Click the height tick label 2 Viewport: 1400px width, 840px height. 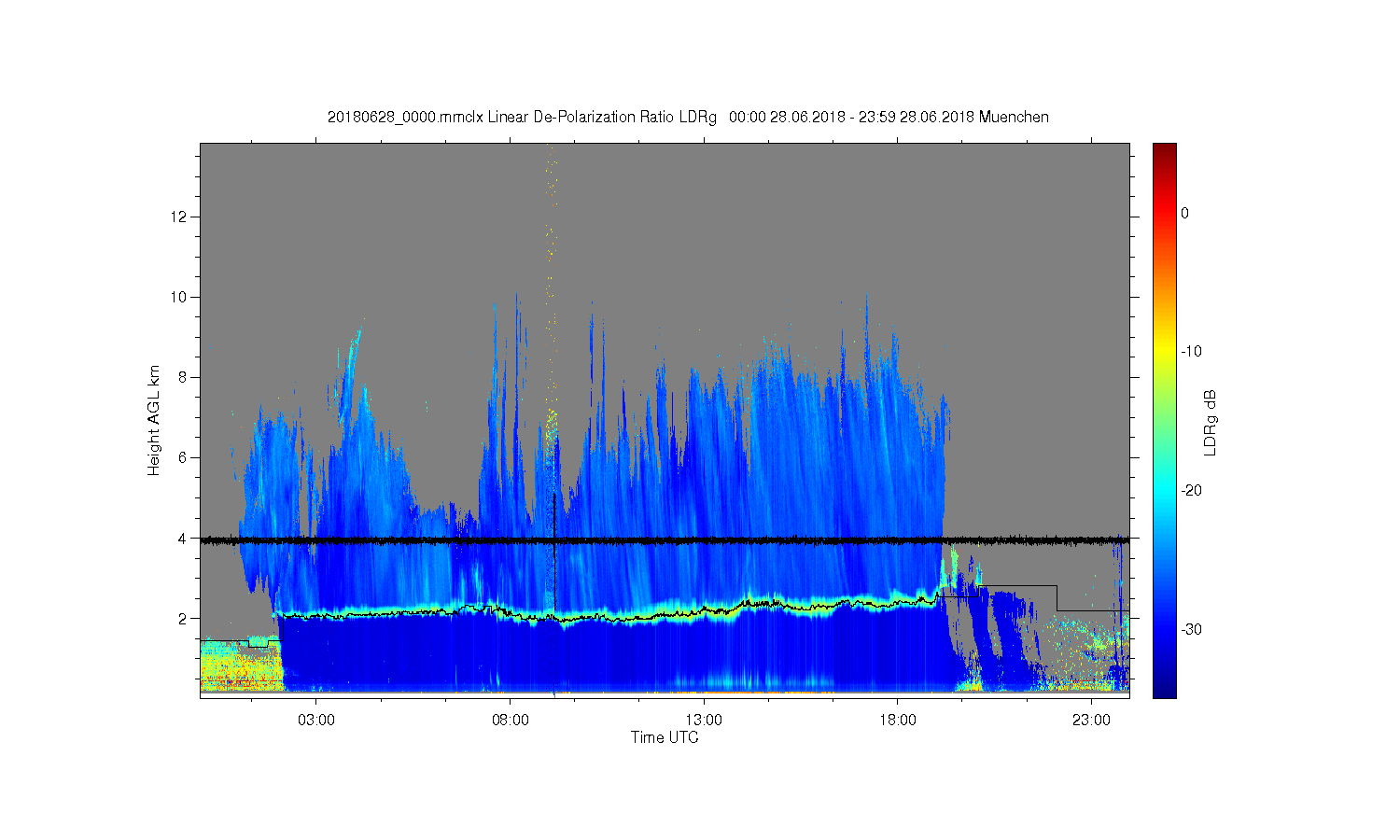(x=183, y=619)
